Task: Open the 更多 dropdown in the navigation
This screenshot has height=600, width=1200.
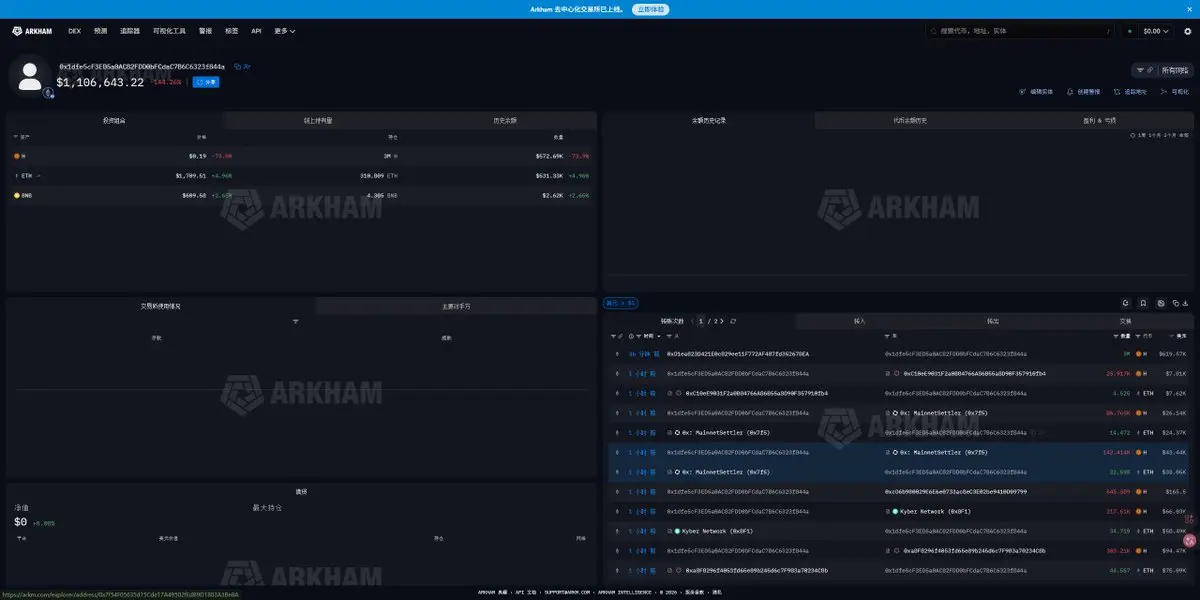Action: click(x=284, y=31)
